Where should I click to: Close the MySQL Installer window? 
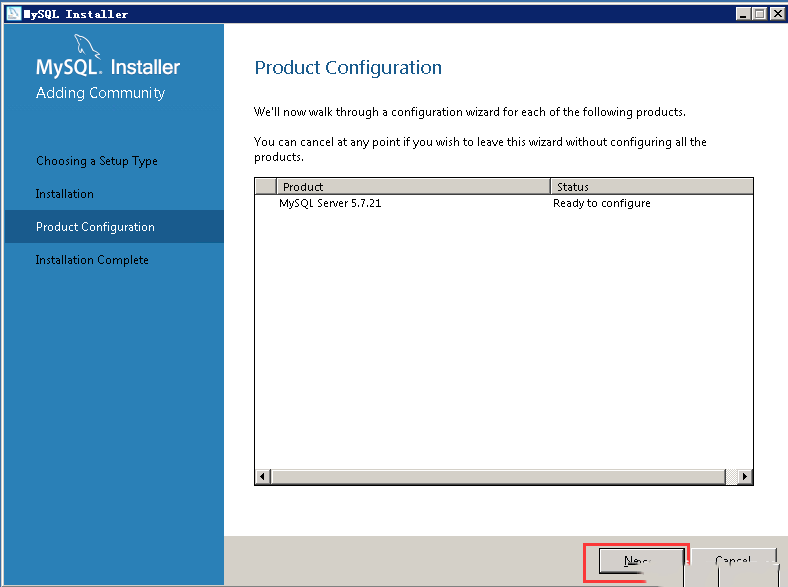pyautogui.click(x=777, y=14)
